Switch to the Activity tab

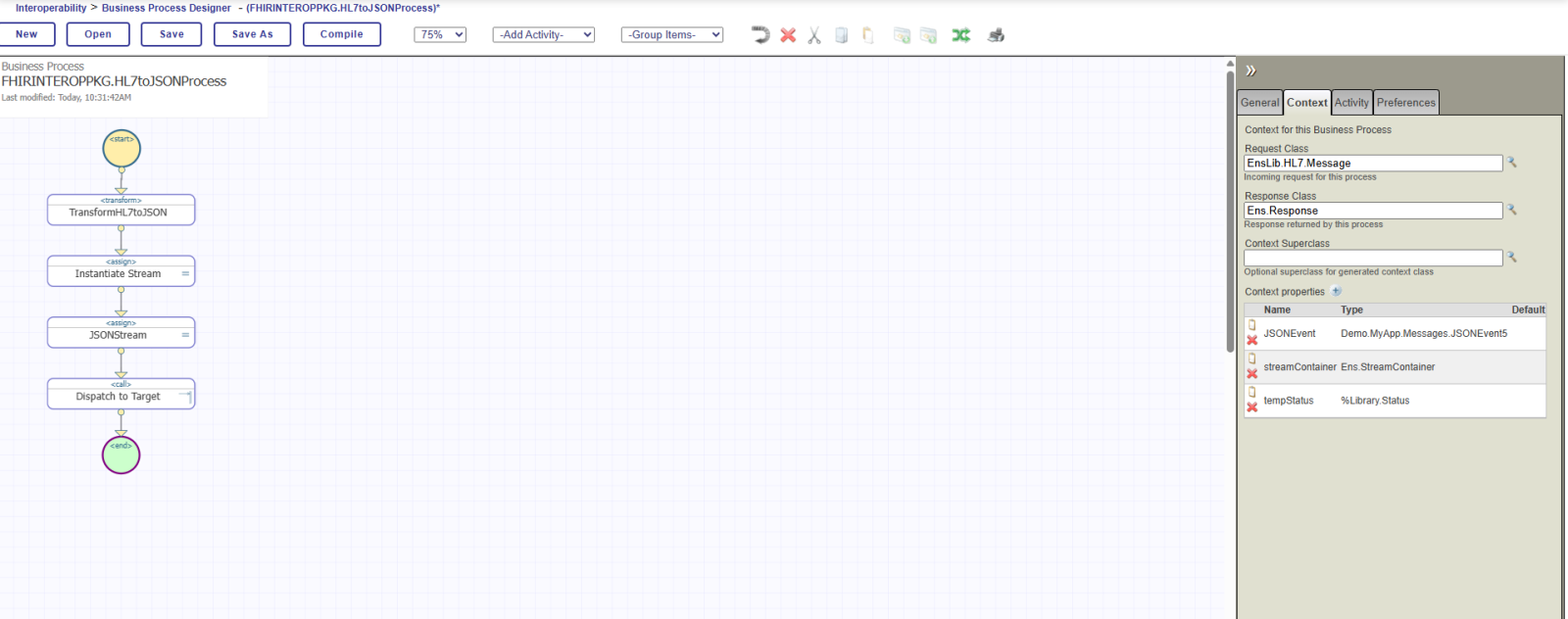pyautogui.click(x=1351, y=103)
